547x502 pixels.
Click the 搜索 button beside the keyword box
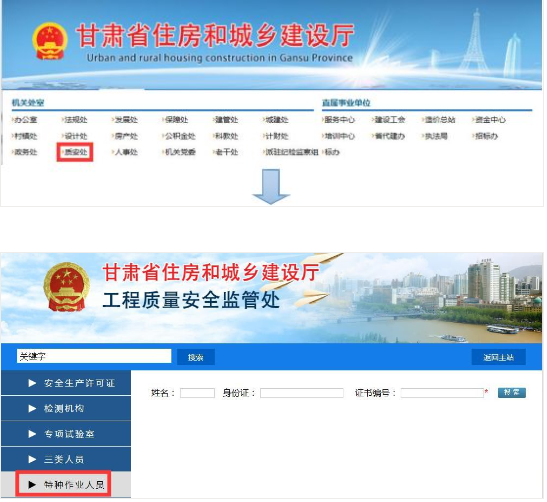(196, 357)
